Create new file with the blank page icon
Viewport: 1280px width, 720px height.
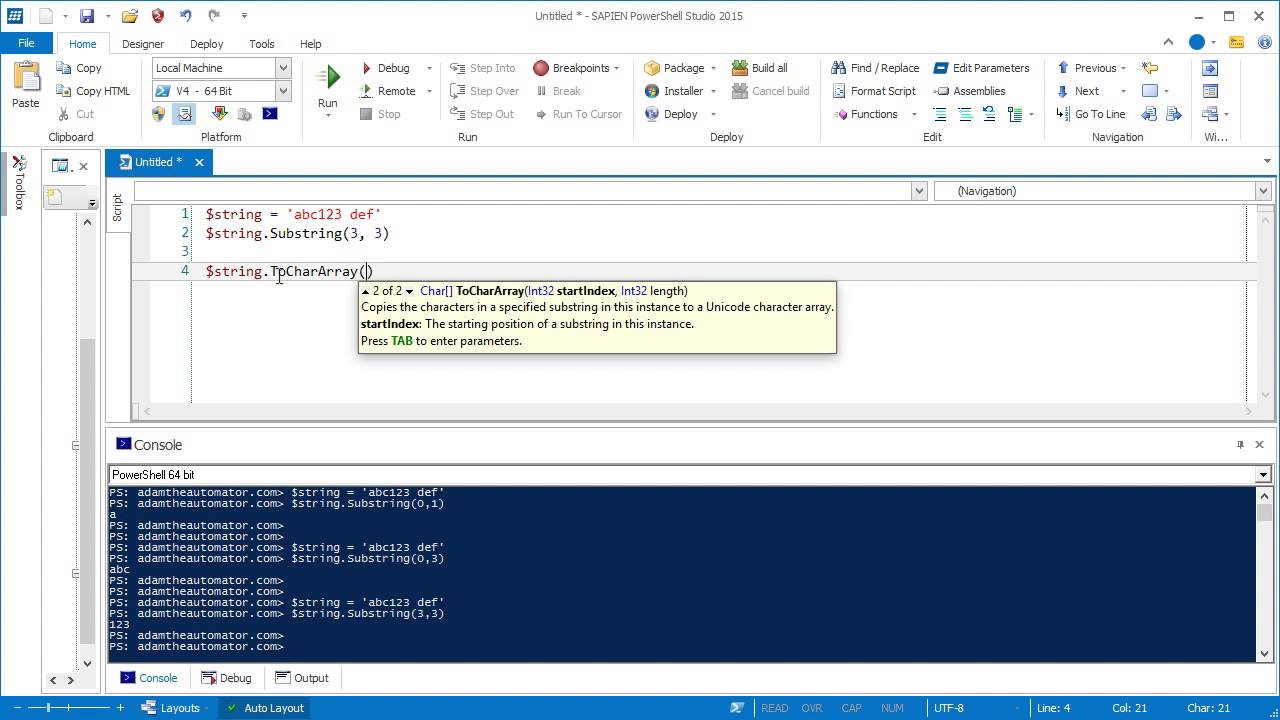click(46, 16)
